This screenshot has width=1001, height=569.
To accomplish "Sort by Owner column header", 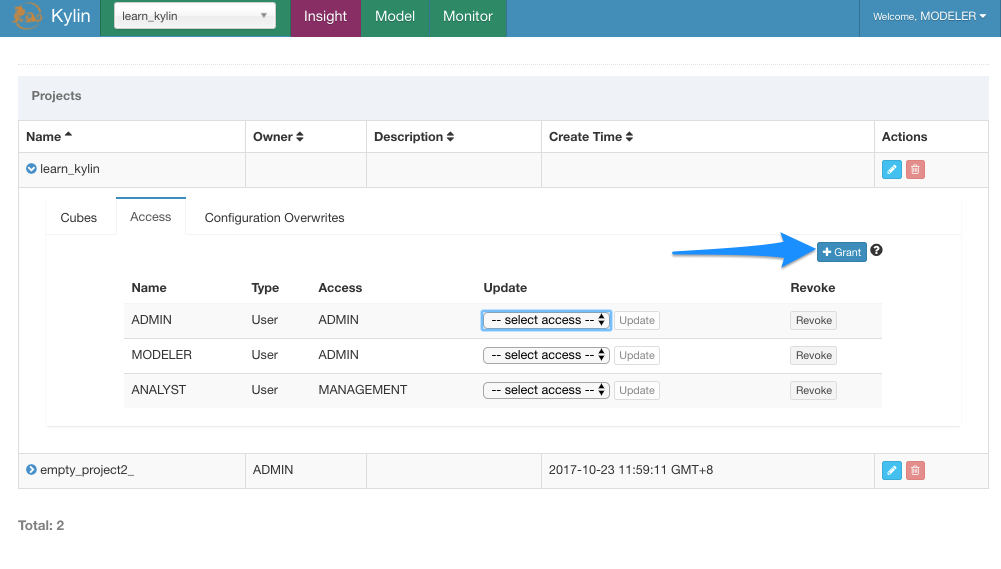I will tap(278, 137).
